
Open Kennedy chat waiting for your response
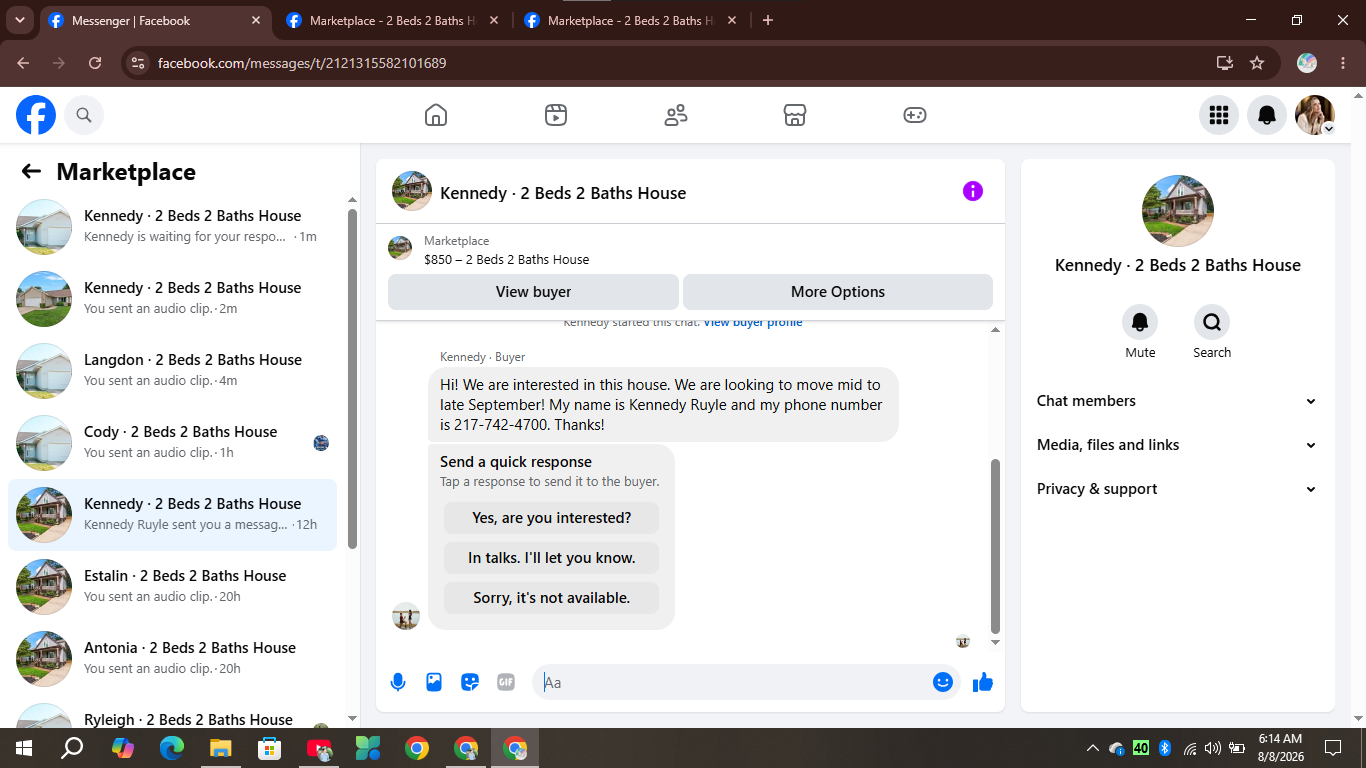[x=172, y=227]
